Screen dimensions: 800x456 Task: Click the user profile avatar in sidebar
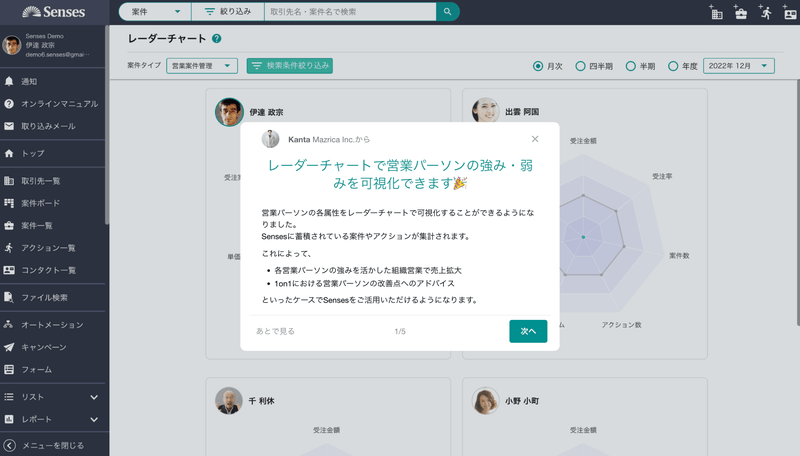coord(11,45)
